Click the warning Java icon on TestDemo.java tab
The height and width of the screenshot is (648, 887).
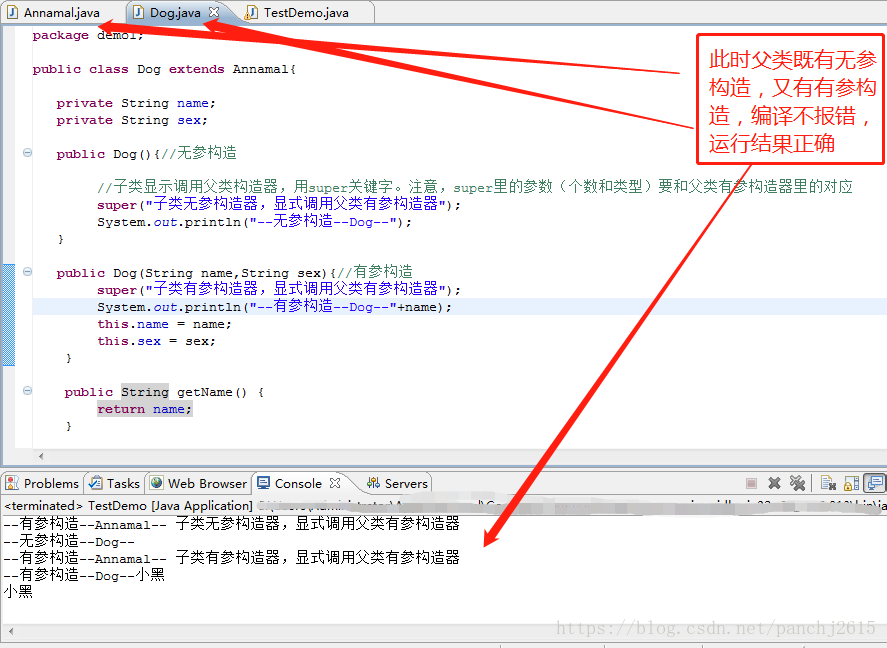pos(252,12)
